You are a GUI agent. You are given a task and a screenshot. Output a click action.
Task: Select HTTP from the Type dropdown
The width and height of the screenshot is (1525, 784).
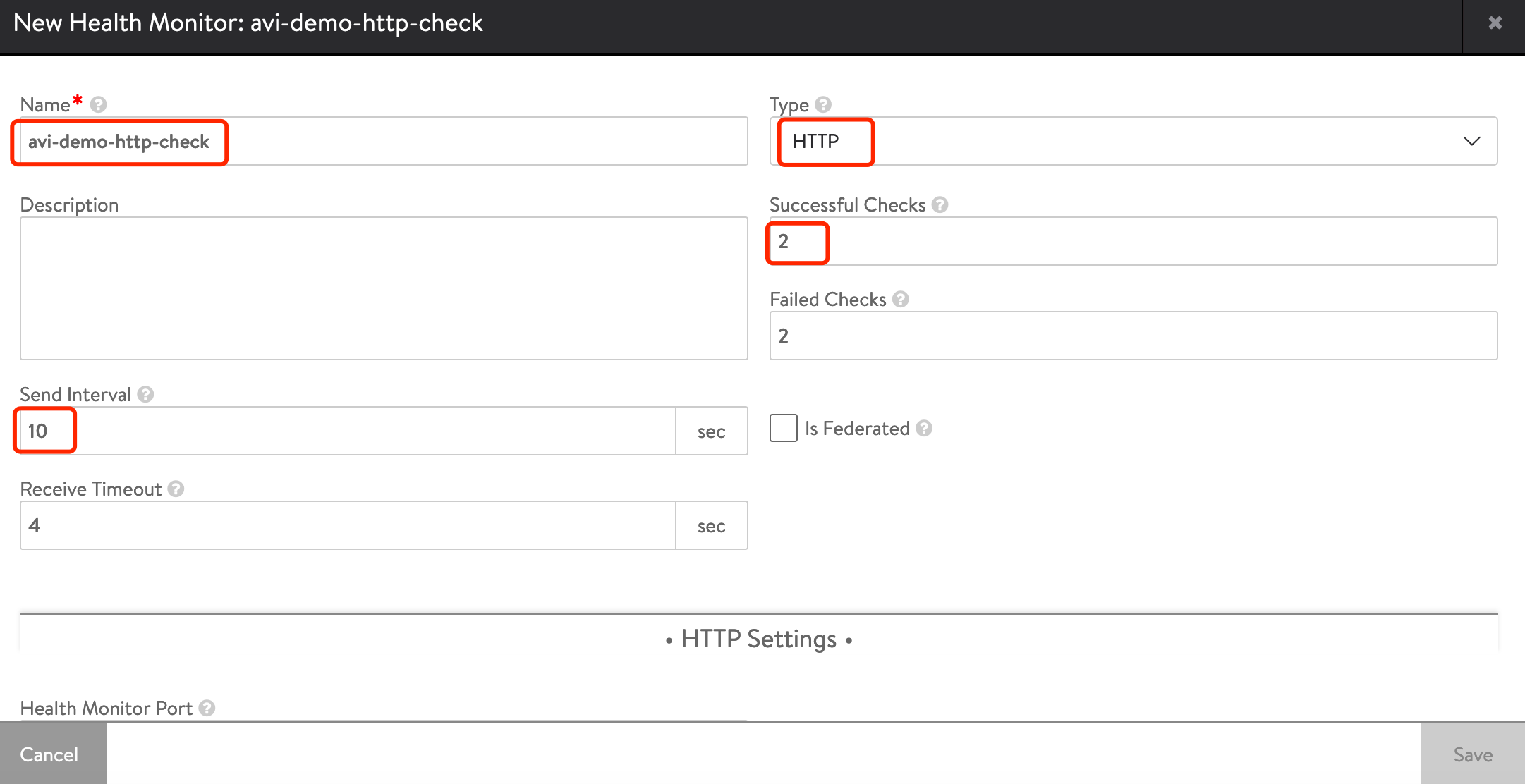(x=1134, y=141)
